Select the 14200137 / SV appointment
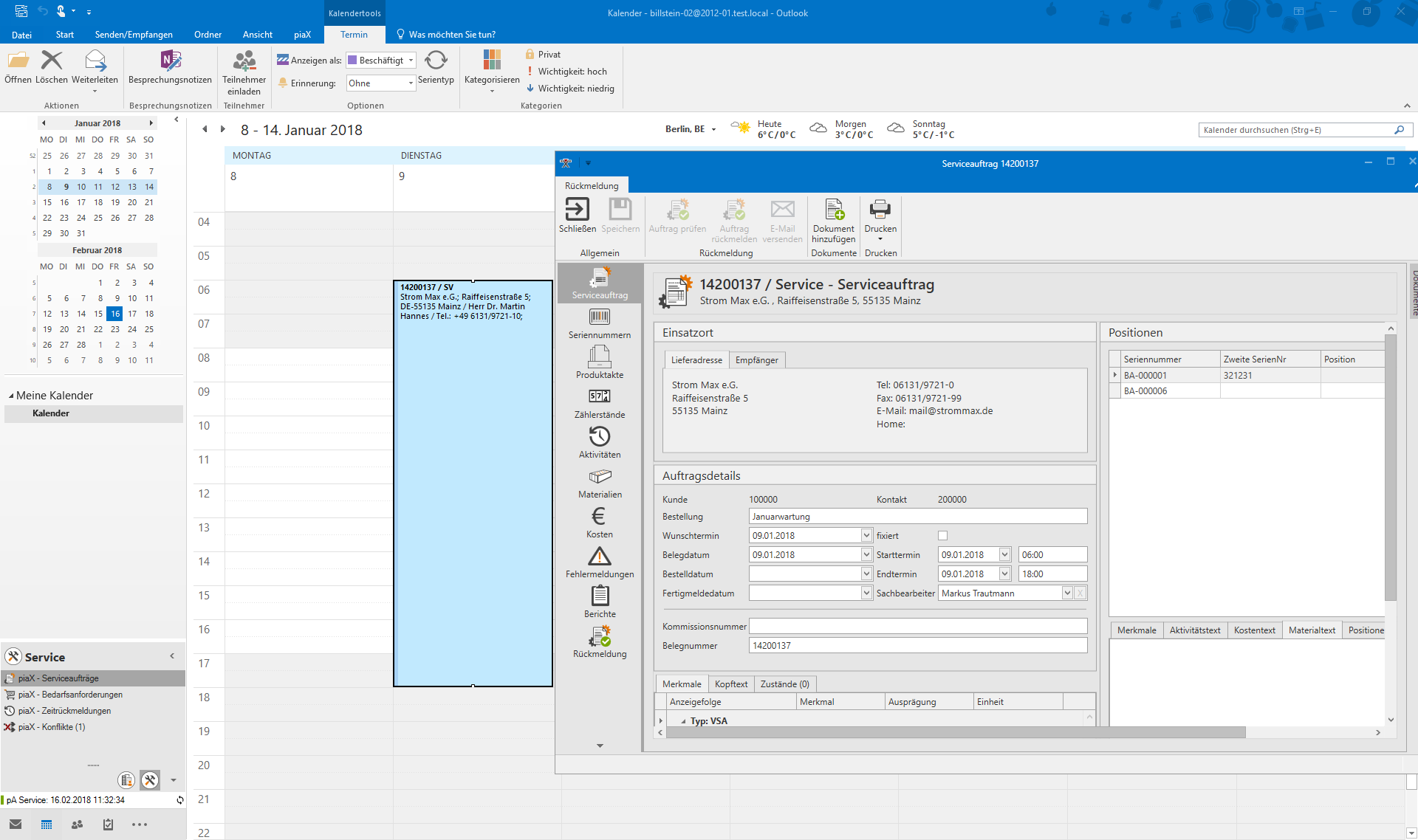This screenshot has width=1418, height=840. [473, 483]
